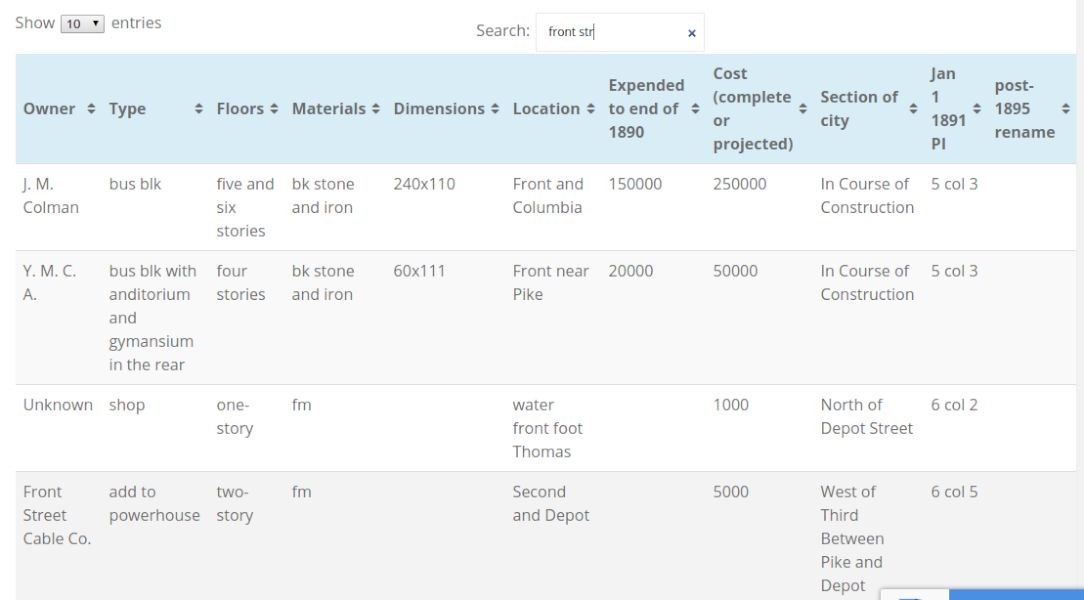Sort by Jan 1 1891 PI arrows
This screenshot has width=1084, height=600.
coord(976,109)
